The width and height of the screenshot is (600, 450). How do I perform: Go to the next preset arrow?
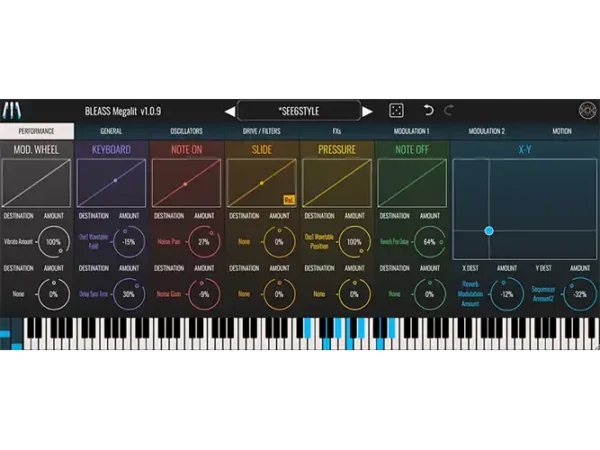367,111
